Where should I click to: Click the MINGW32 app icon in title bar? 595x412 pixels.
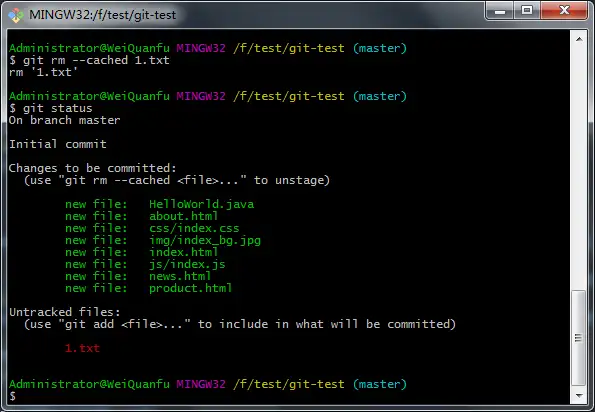16,15
